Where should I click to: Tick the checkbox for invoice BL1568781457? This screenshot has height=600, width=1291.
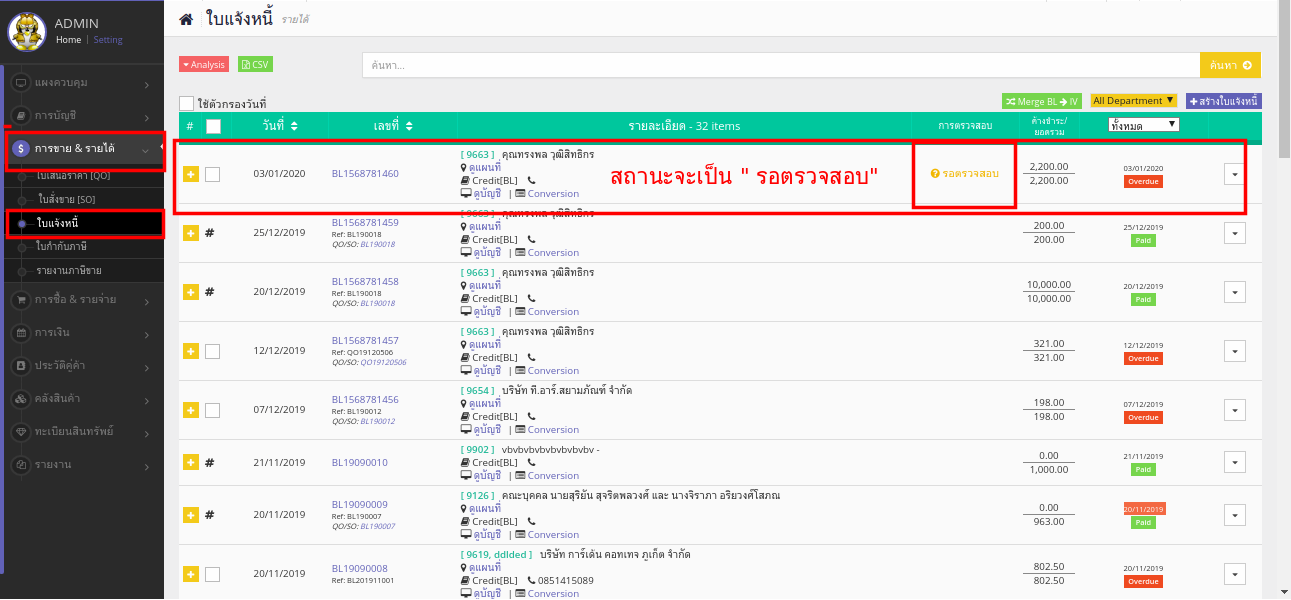[212, 351]
